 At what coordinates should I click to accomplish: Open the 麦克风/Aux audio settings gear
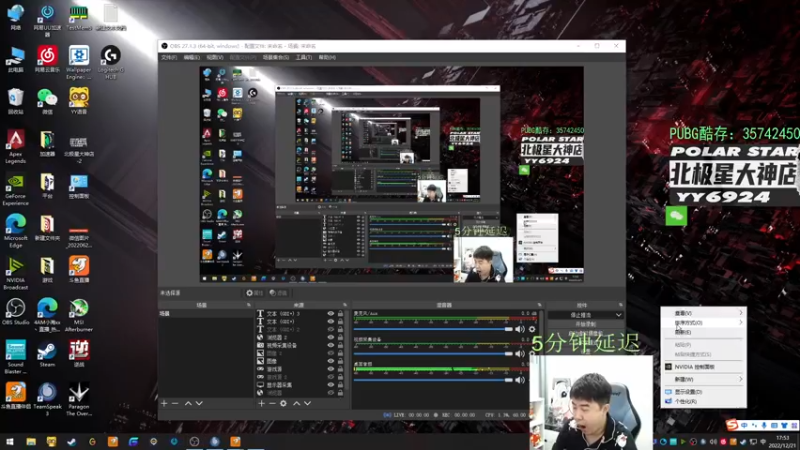[532, 329]
